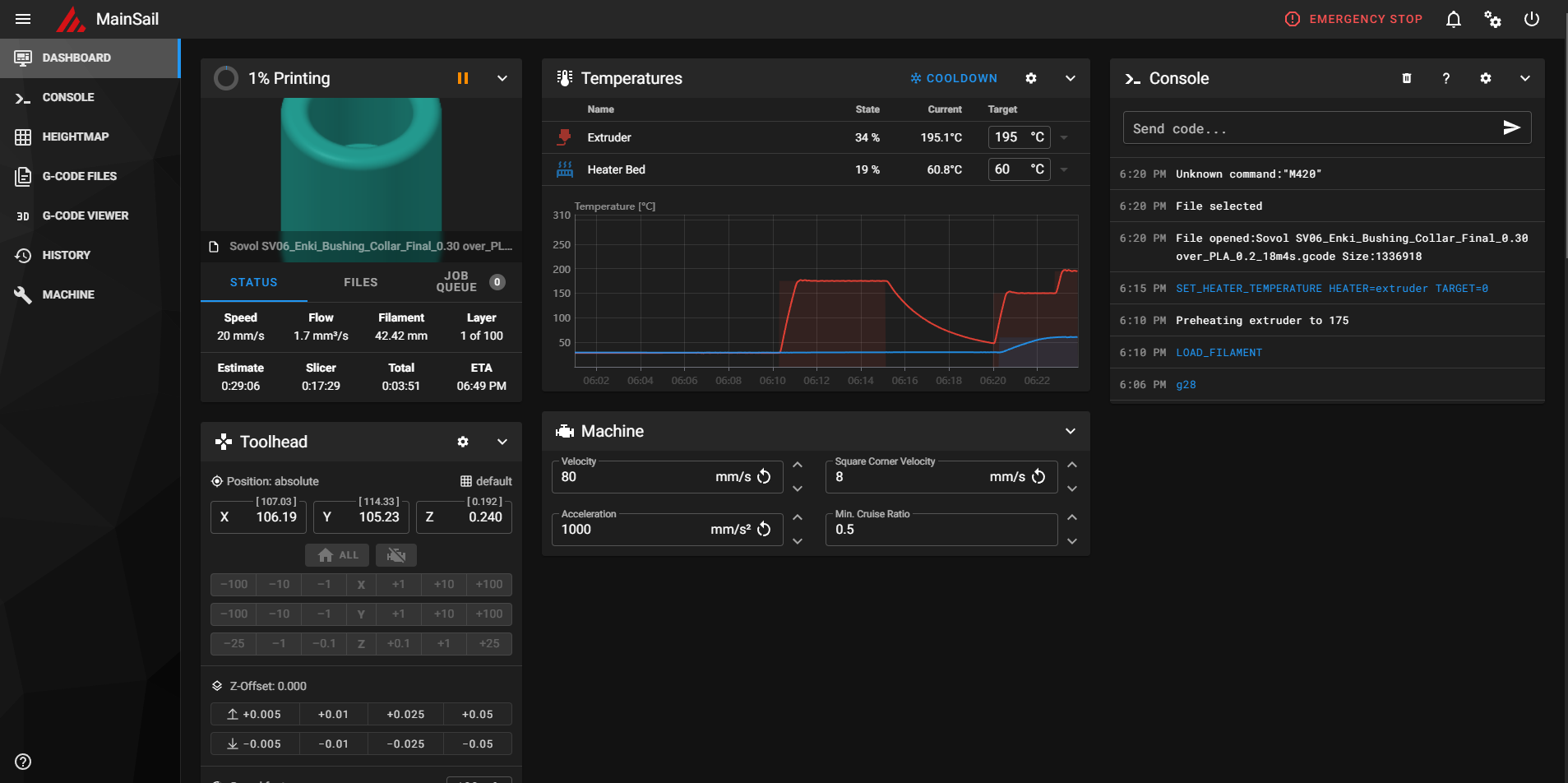The image size is (1568, 783).
Task: Open Heater Bed temperature preset dropdown
Action: point(1064,169)
